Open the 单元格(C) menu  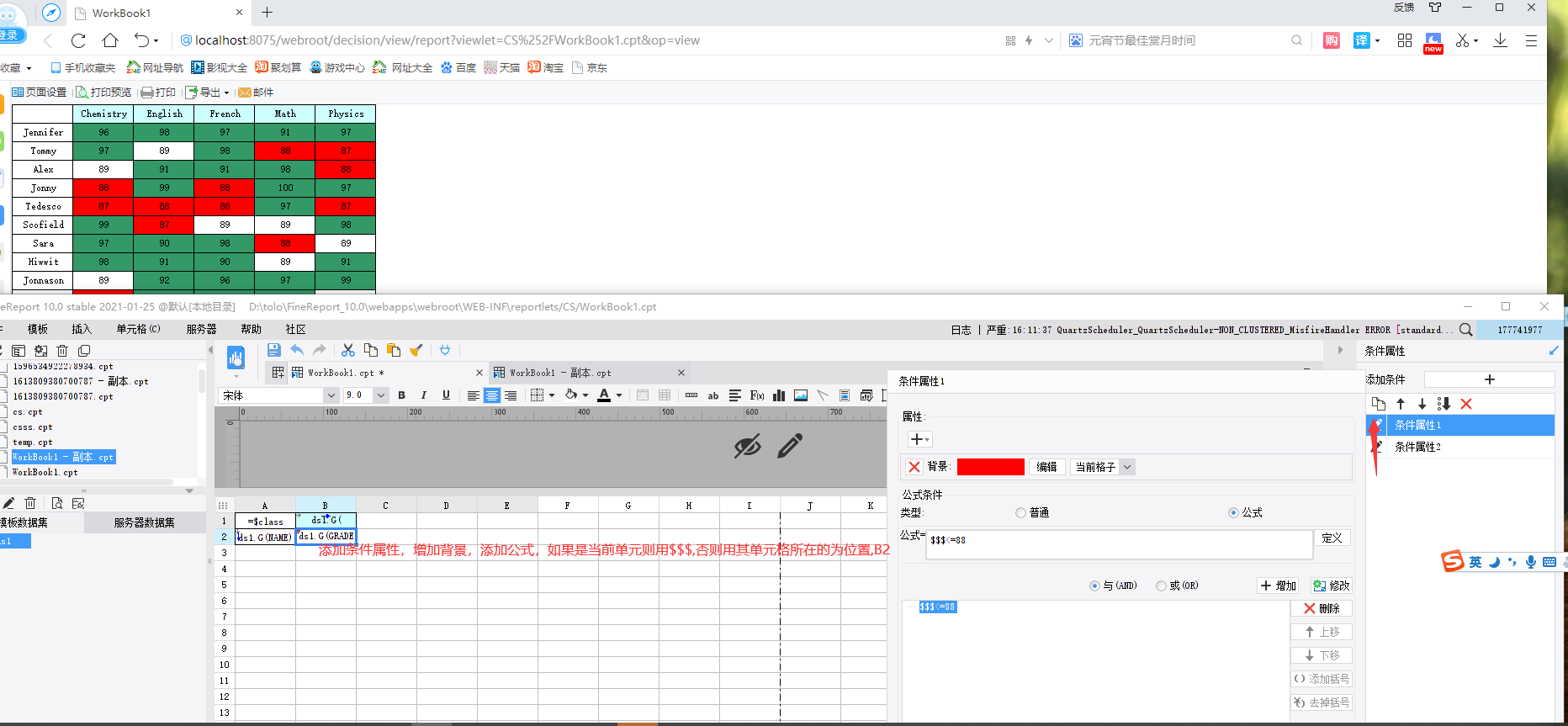click(138, 329)
